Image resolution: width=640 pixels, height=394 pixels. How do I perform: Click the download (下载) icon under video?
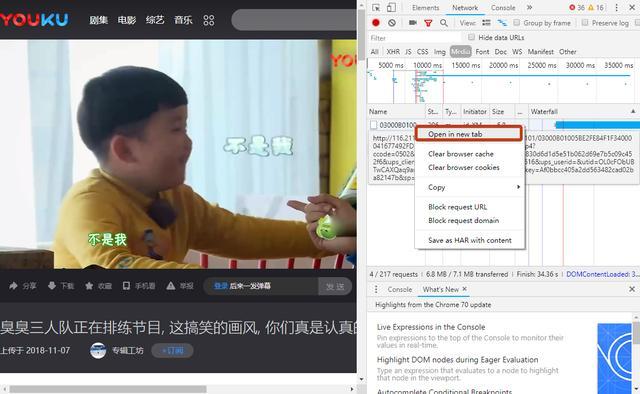tap(52, 286)
